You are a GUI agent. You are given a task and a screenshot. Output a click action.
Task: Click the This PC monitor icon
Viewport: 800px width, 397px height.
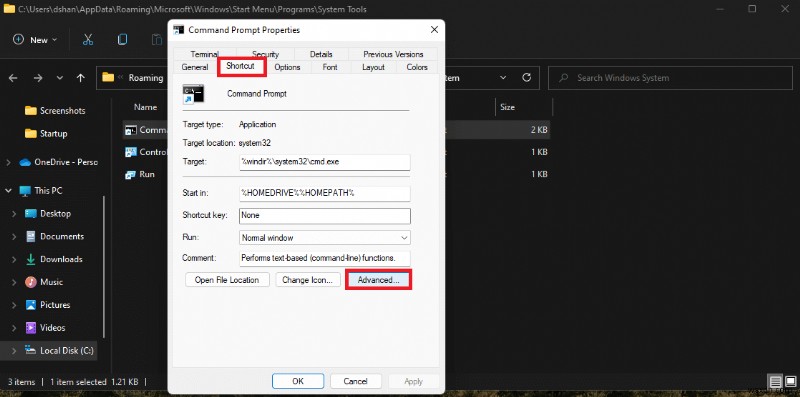[x=25, y=191]
